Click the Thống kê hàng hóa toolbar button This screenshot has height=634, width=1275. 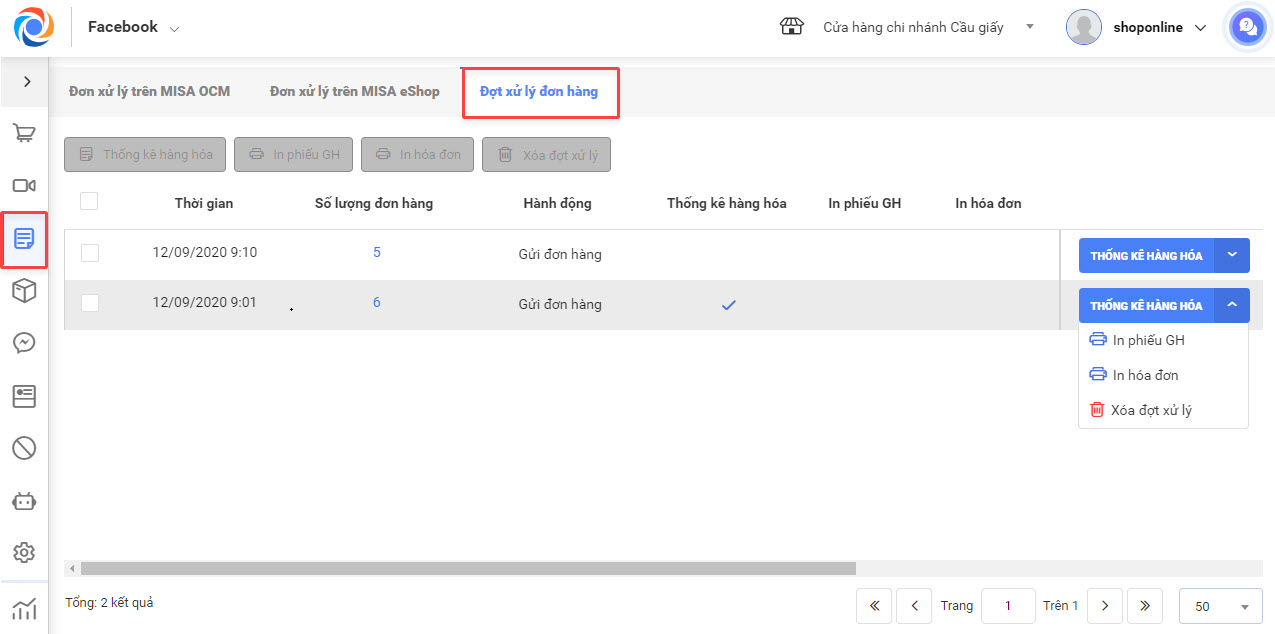[x=145, y=155]
